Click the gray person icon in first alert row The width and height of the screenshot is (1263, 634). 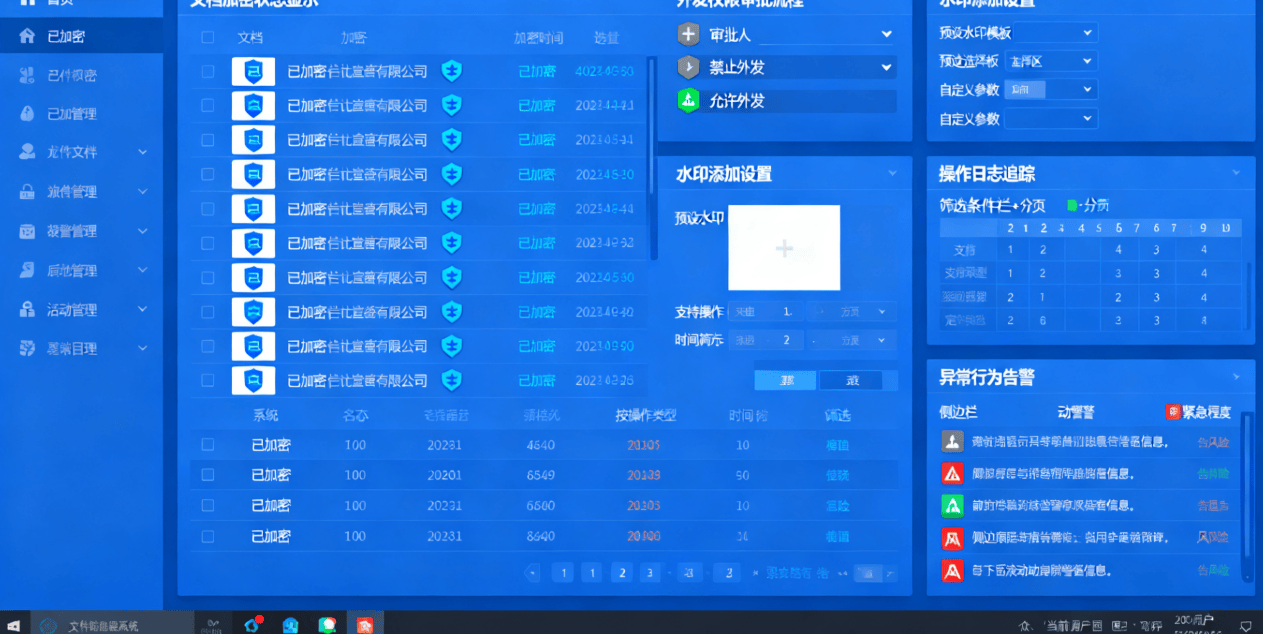(x=952, y=441)
